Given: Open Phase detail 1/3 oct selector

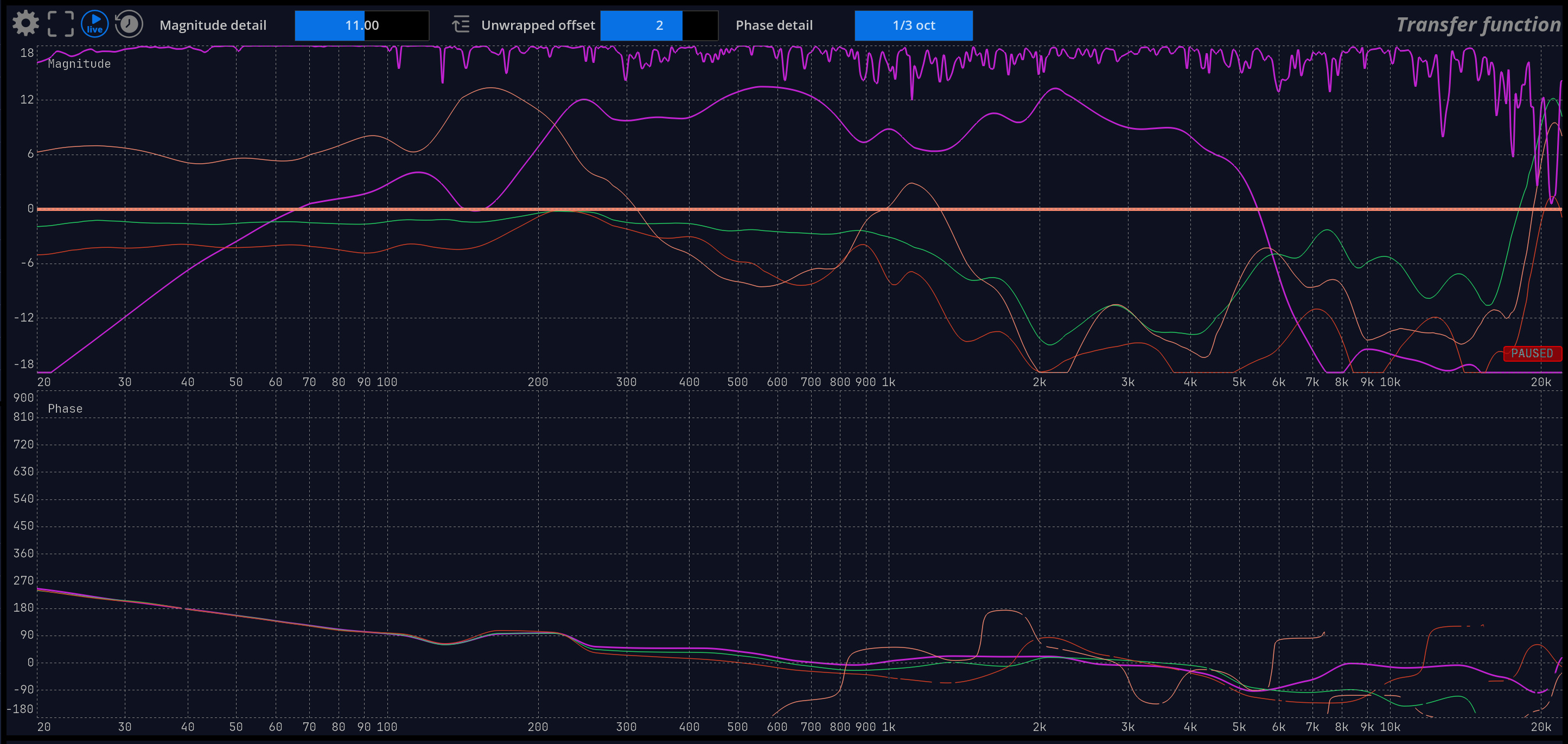Looking at the screenshot, I should click(x=914, y=25).
